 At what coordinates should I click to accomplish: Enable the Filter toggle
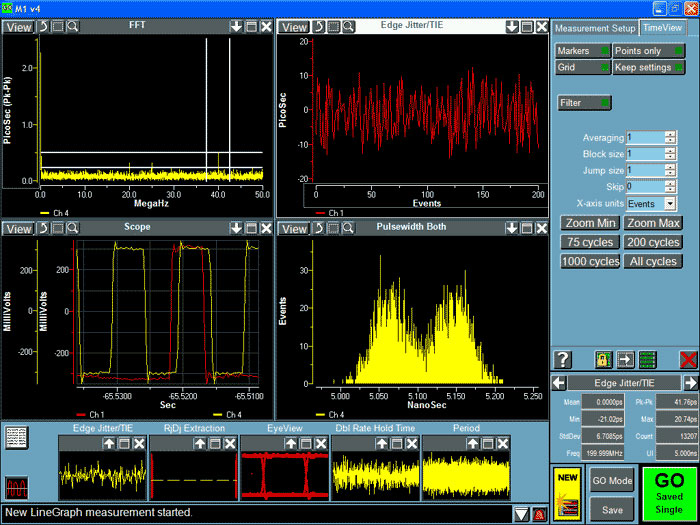click(x=584, y=102)
